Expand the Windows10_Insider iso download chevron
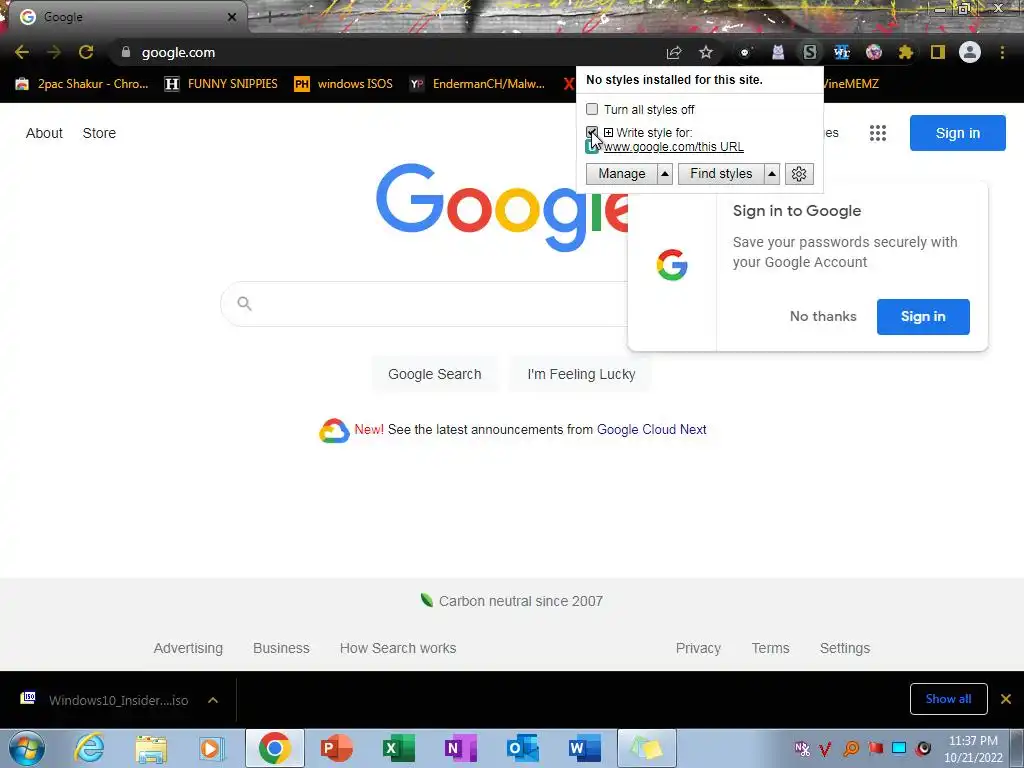The image size is (1024, 768). (213, 700)
